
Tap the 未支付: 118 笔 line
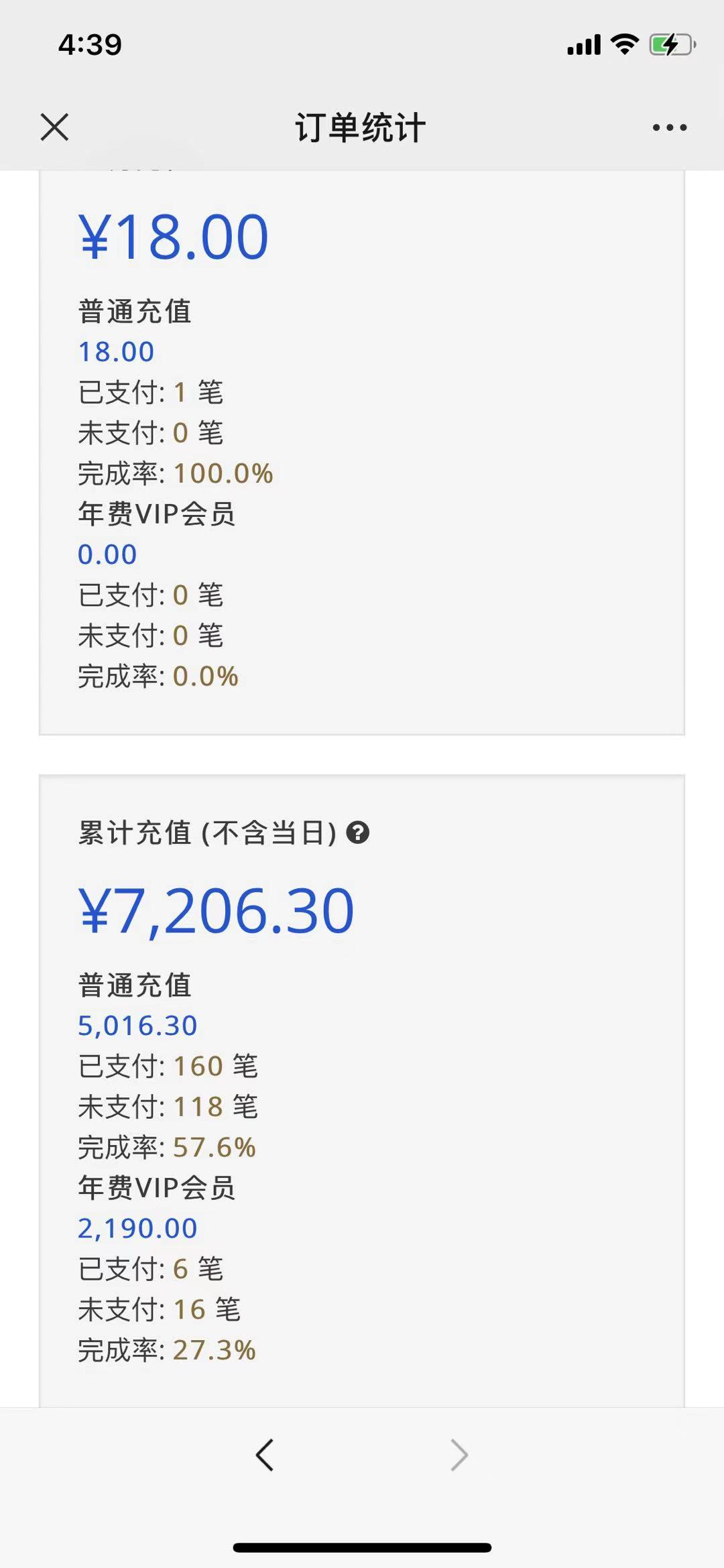(168, 1107)
